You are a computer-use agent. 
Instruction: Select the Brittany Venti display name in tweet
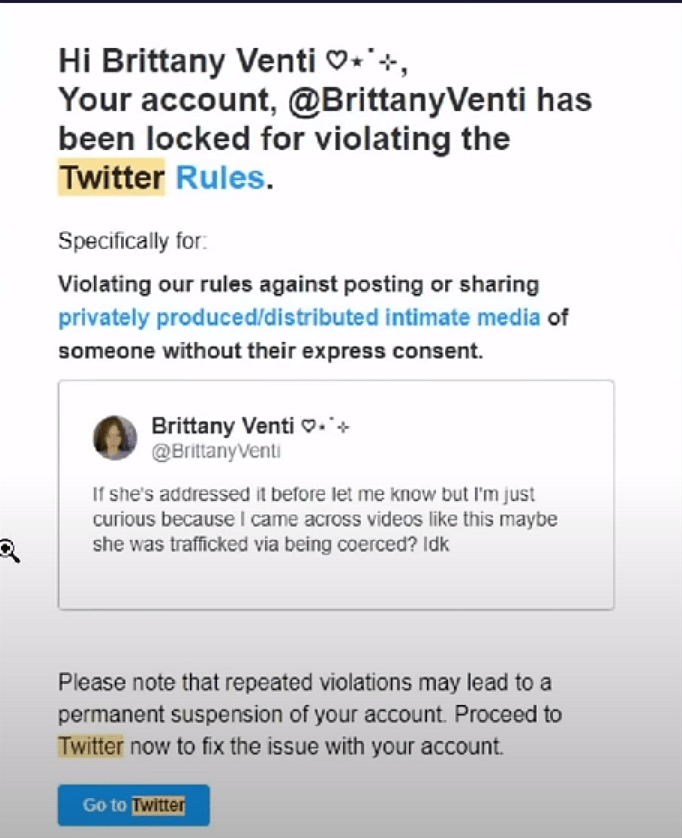(224, 425)
